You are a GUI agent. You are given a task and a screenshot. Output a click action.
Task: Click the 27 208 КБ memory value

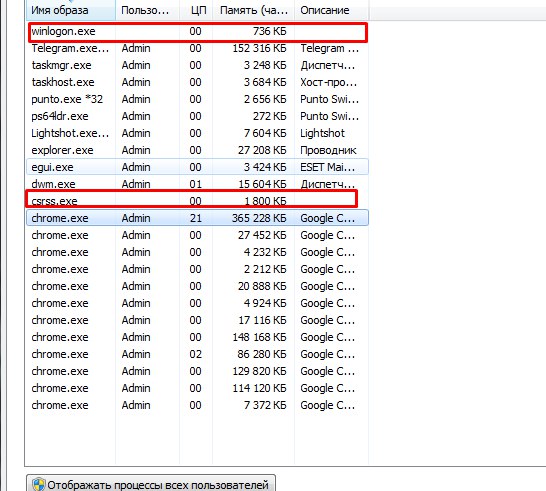tap(262, 150)
